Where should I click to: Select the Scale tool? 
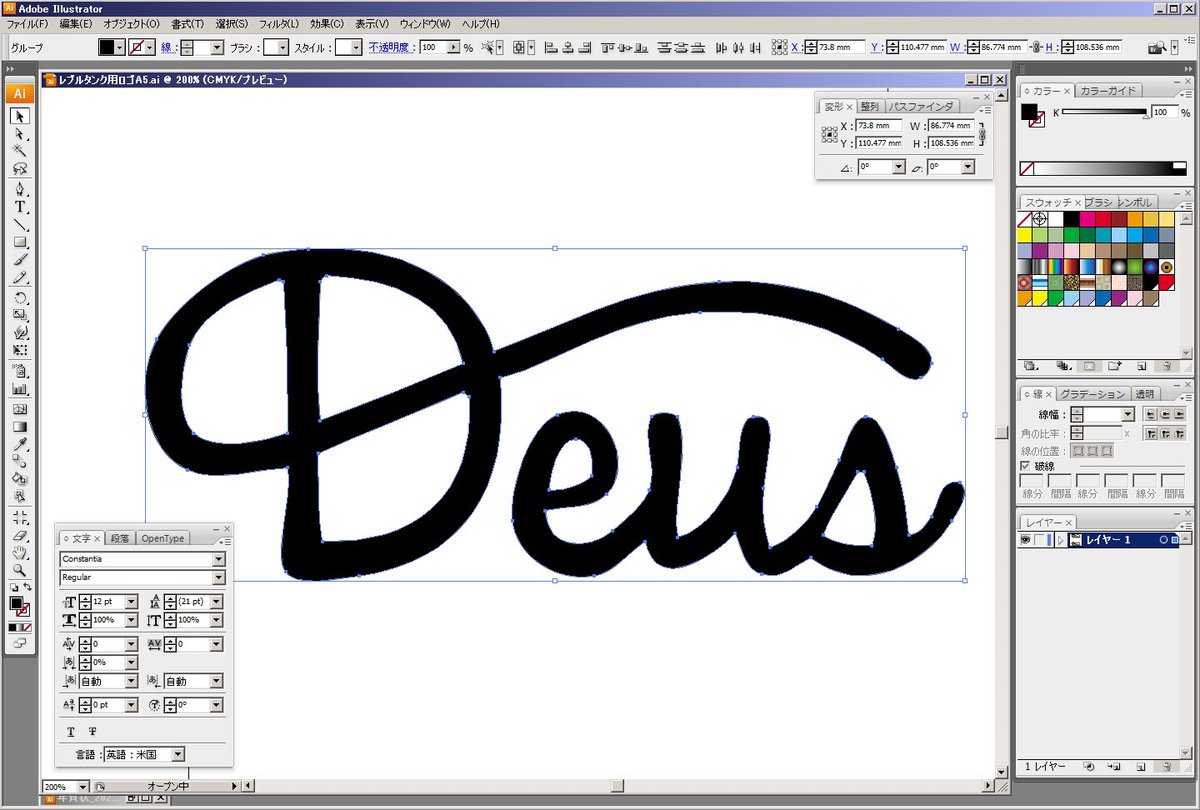coord(20,317)
